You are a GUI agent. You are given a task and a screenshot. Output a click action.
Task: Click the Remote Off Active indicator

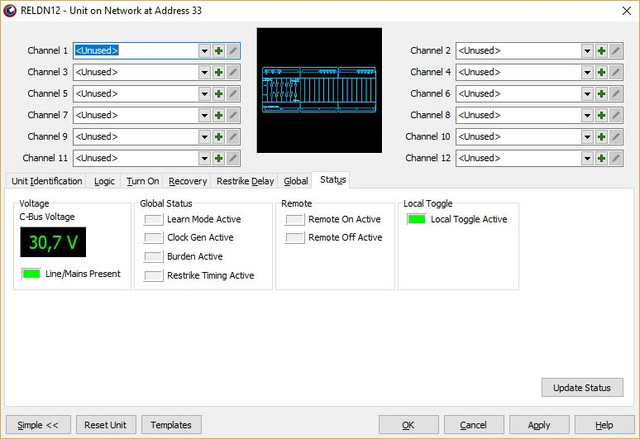pyautogui.click(x=295, y=237)
